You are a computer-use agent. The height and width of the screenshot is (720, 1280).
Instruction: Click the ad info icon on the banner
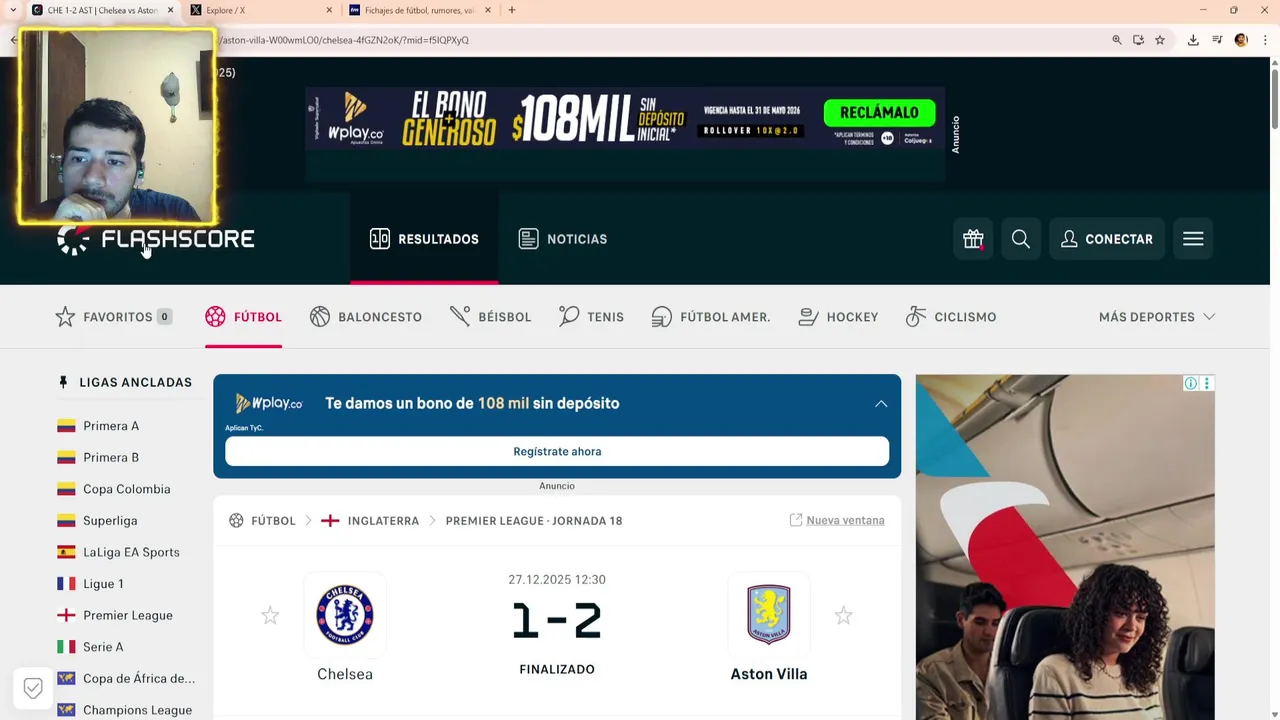click(1191, 383)
